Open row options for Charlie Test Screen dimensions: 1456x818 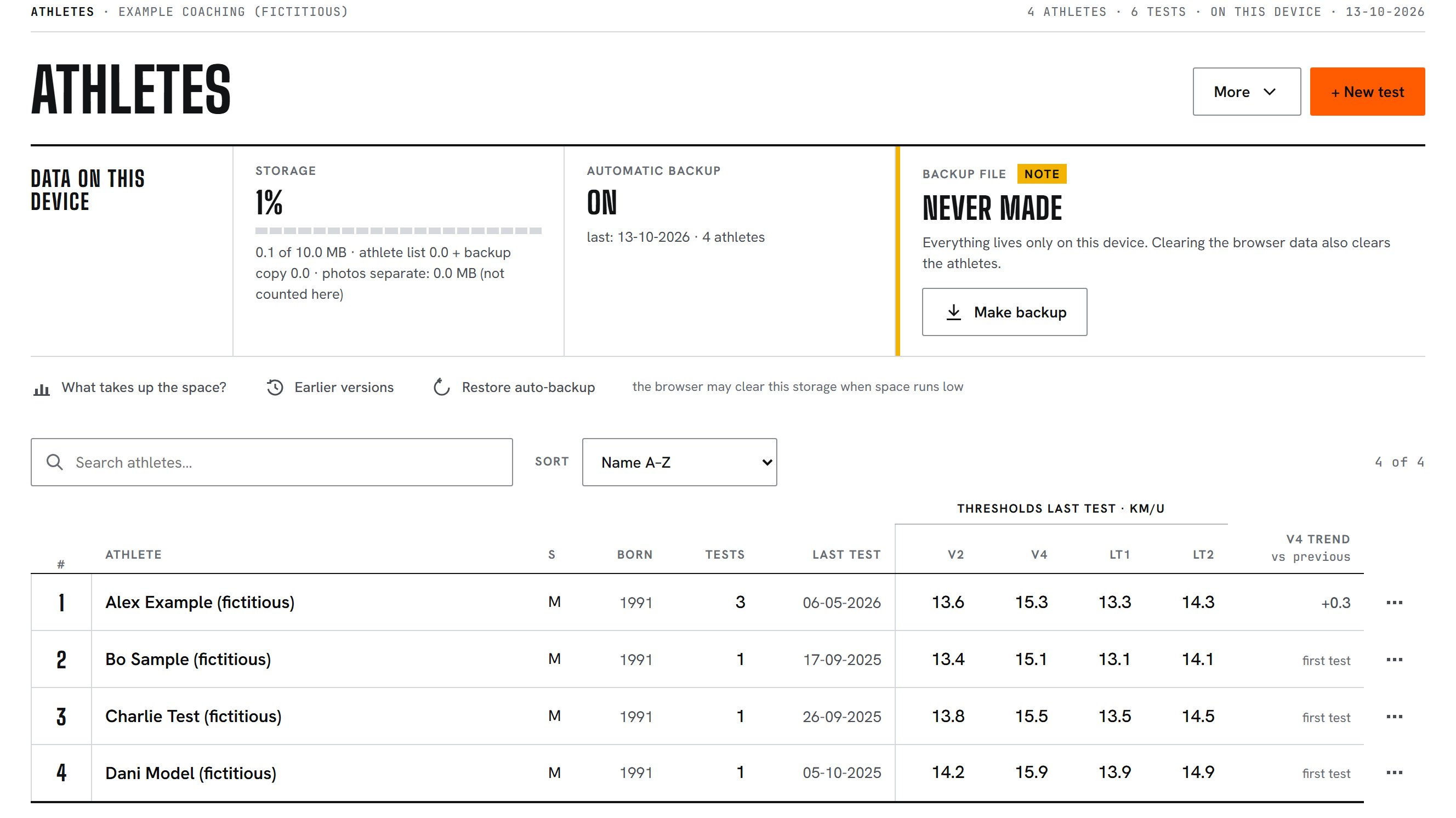[1394, 717]
